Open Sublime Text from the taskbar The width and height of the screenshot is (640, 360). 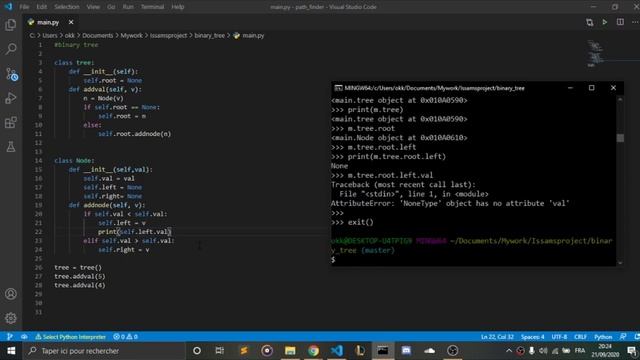coord(244,351)
